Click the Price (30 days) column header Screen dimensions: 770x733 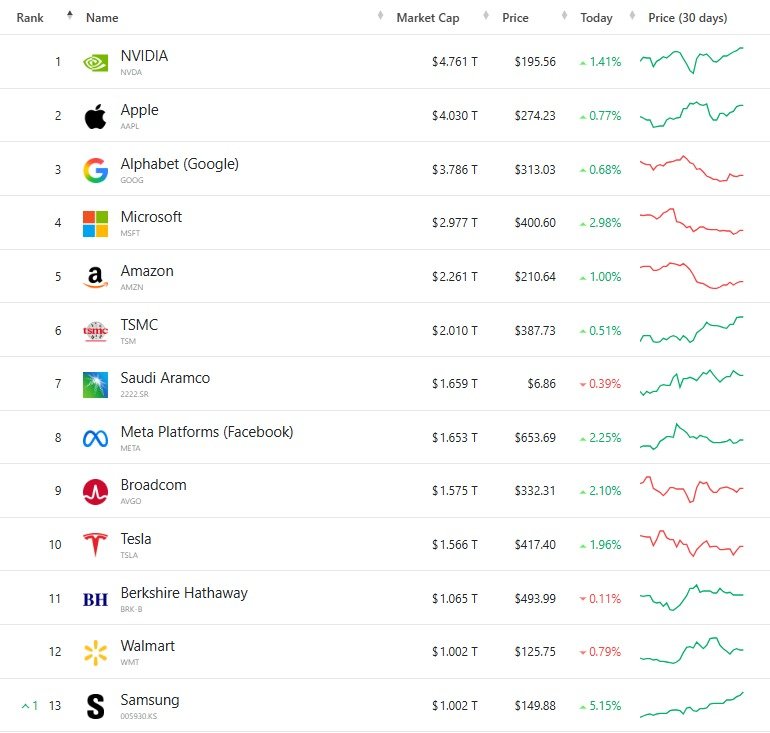pos(687,18)
